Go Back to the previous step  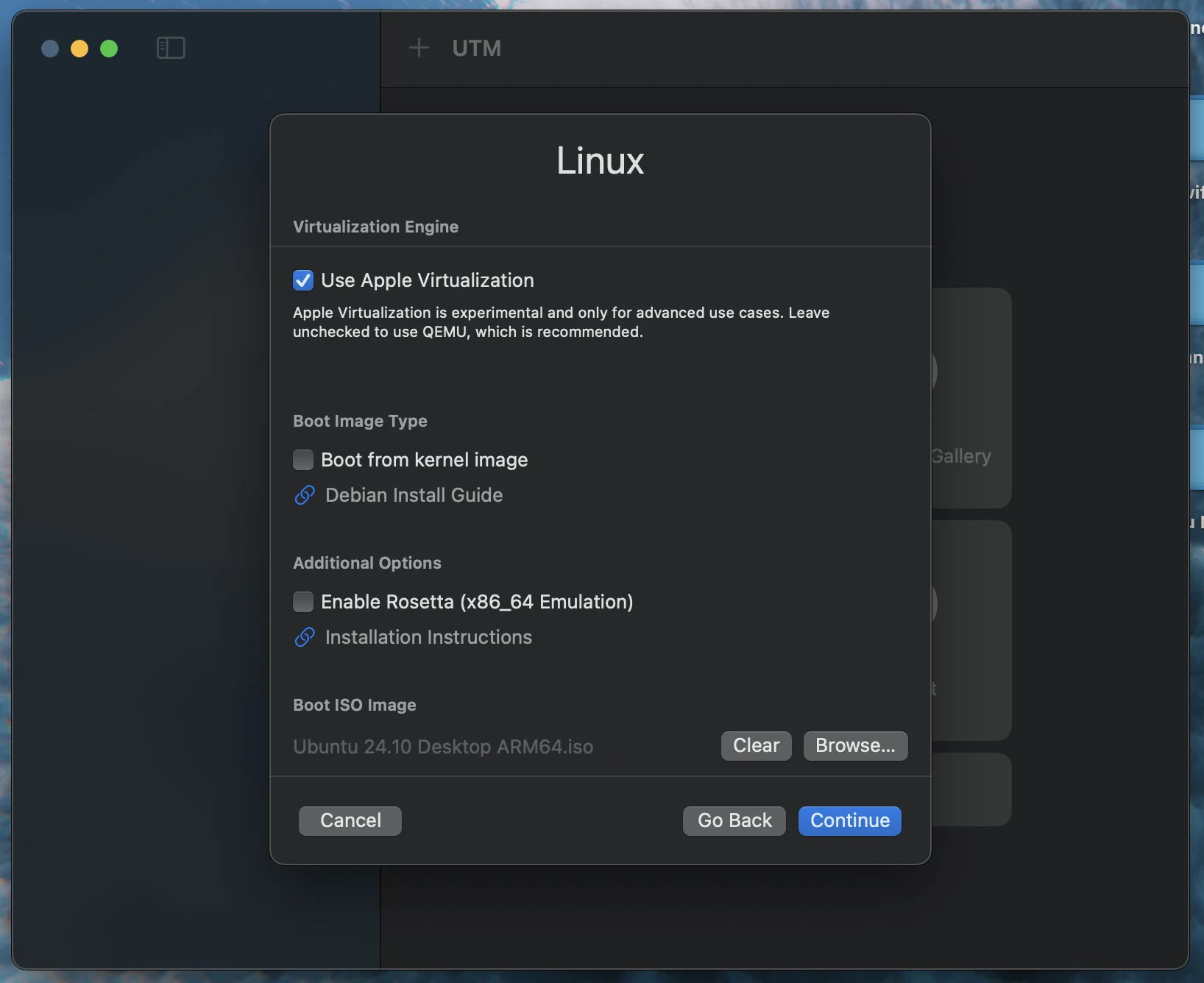coord(734,820)
